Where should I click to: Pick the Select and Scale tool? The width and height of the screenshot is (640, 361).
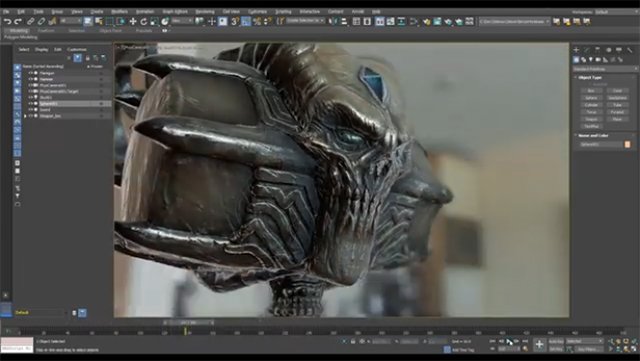pyautogui.click(x=154, y=21)
